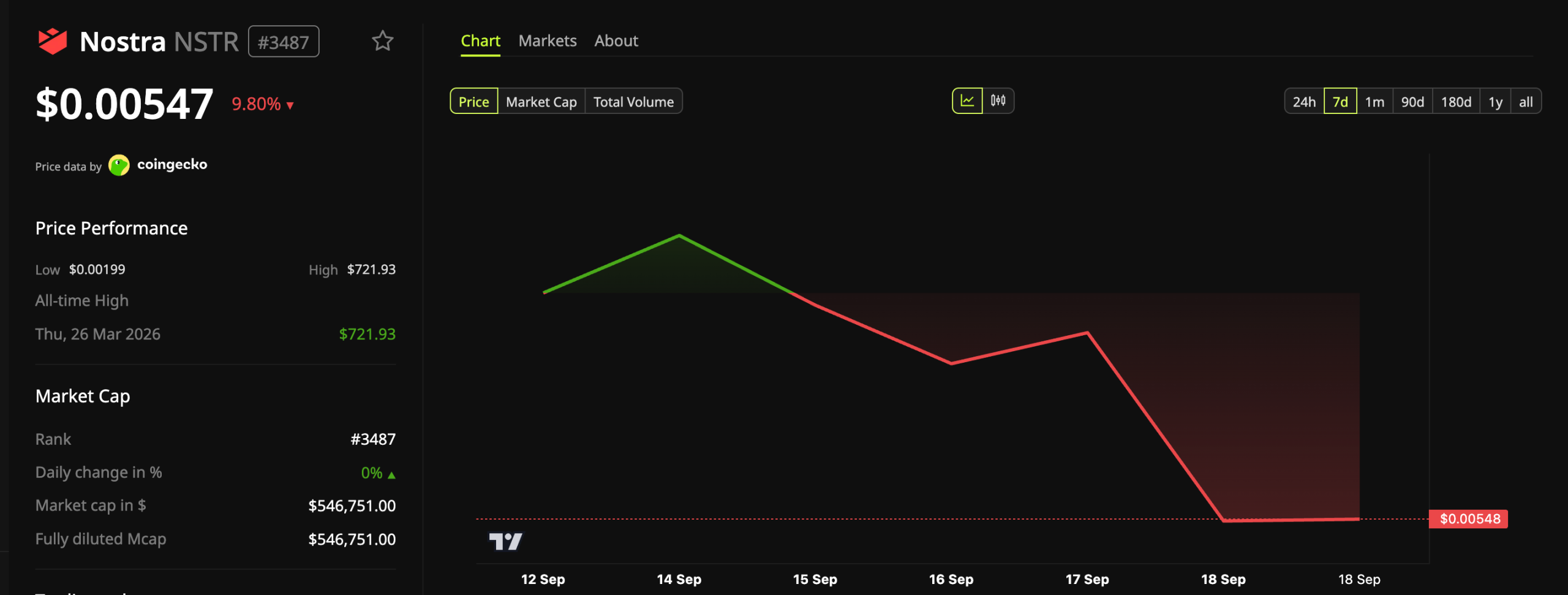Image resolution: width=1568 pixels, height=595 pixels.
Task: Click the Nostra NSTR title
Action: (x=159, y=42)
